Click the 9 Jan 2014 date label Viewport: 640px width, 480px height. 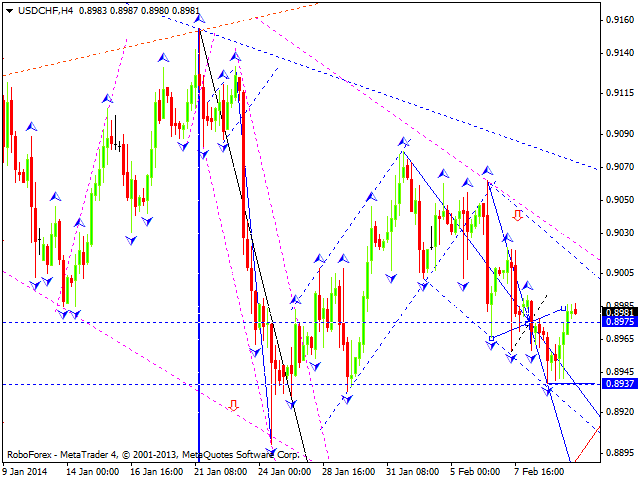[x=24, y=471]
